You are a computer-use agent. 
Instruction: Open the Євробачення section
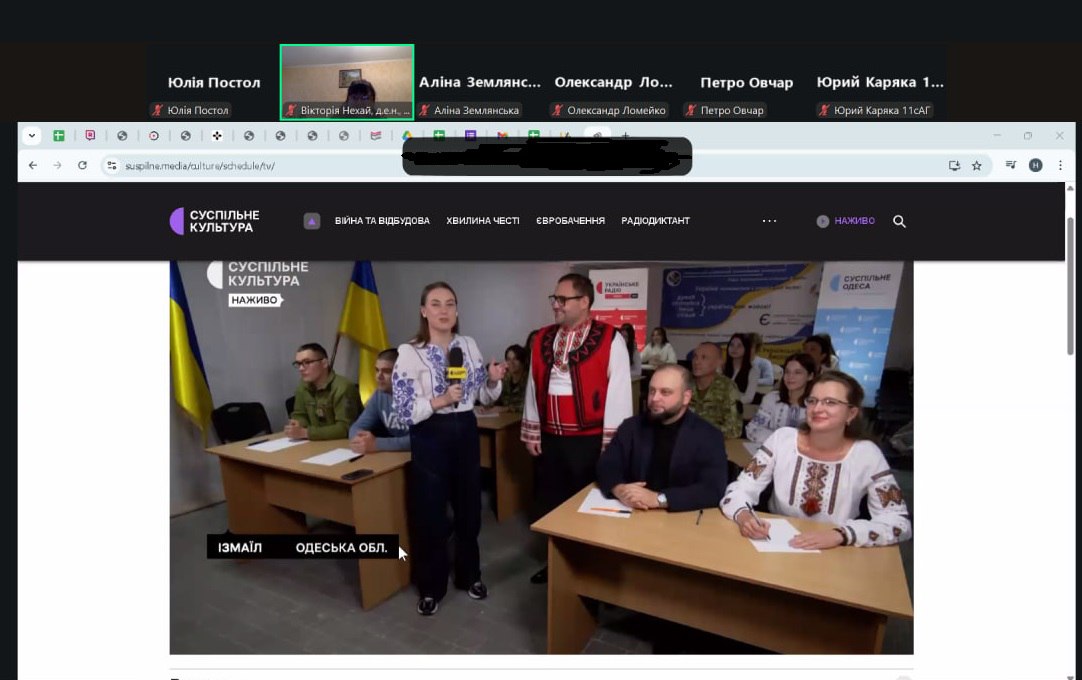point(570,221)
